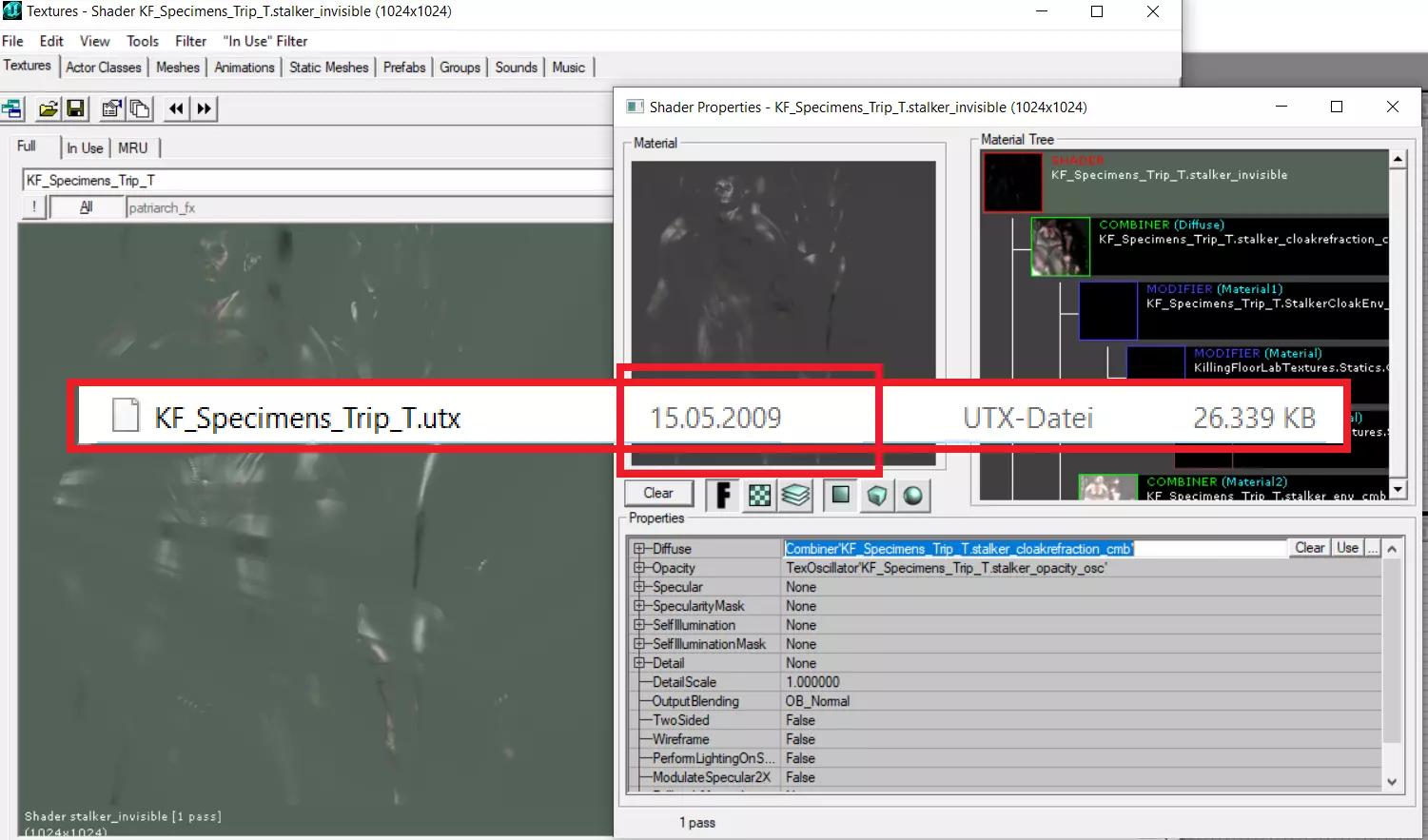Select the cube preview shape icon
This screenshot has height=840, width=1428.
click(876, 495)
